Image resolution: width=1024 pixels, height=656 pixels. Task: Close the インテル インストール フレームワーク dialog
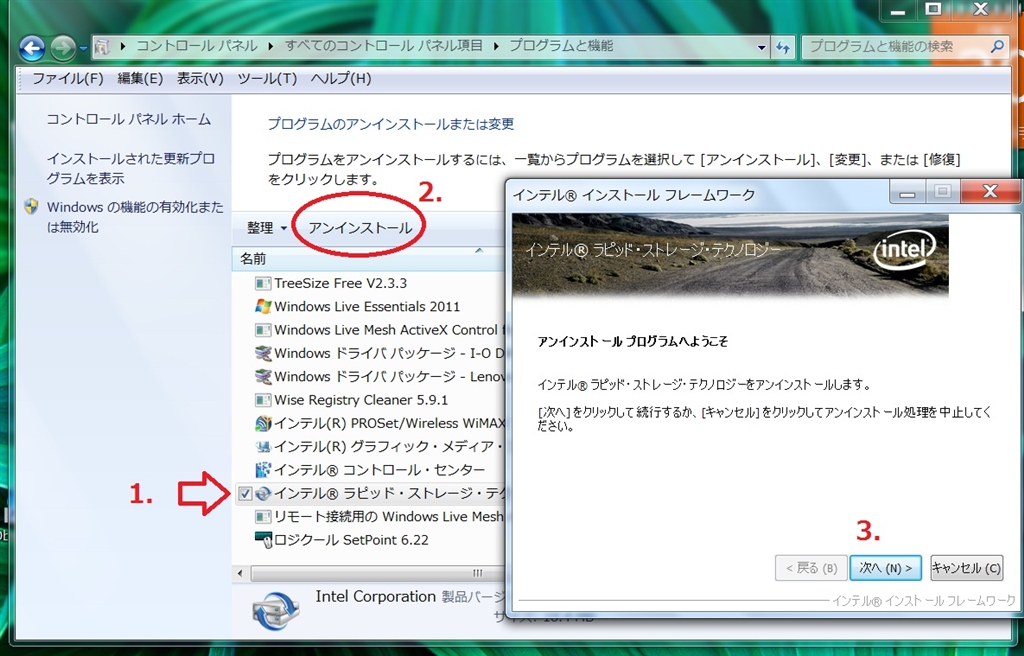point(990,191)
